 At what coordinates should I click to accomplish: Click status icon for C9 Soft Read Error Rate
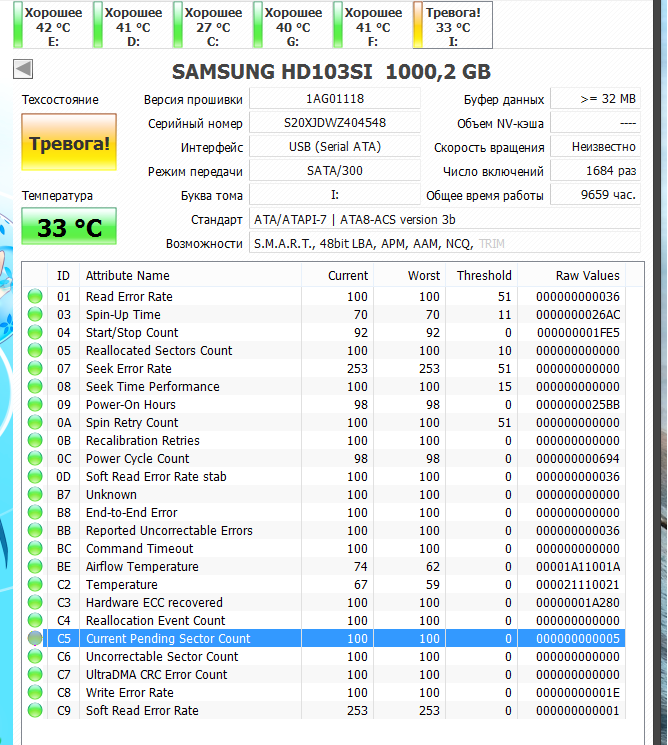35,710
